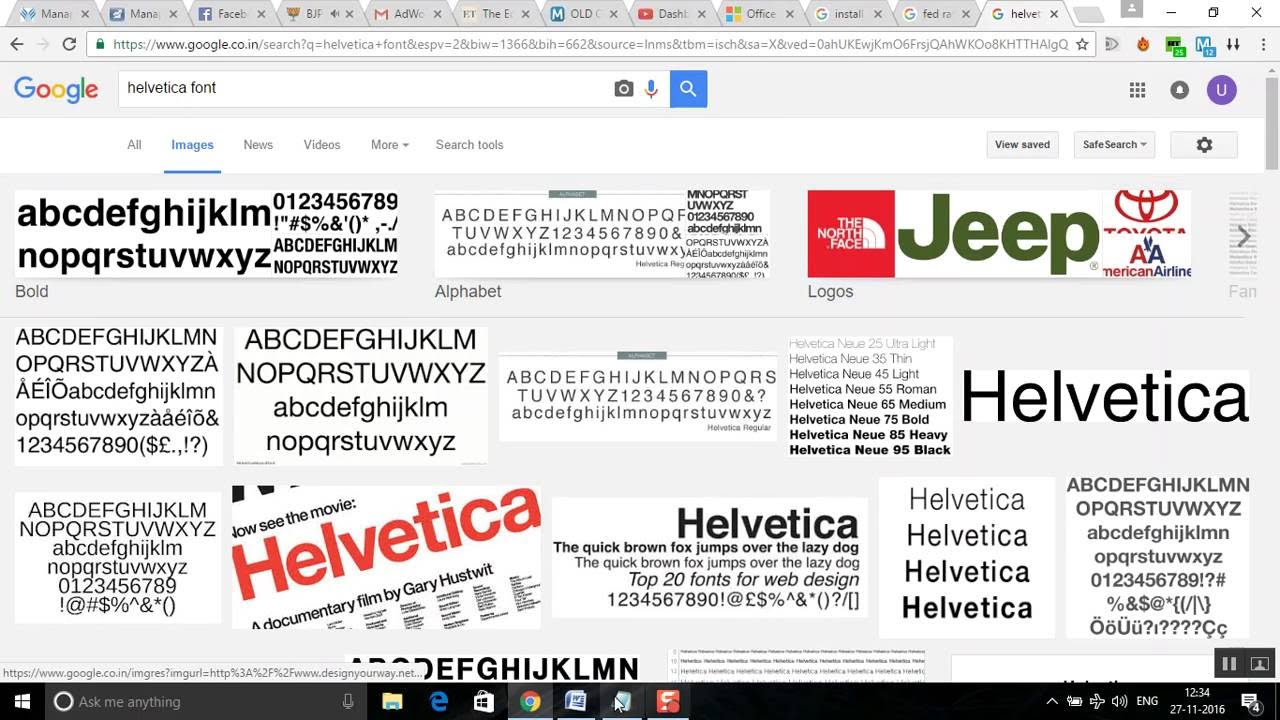Launch Microsoft Edge from the taskbar

click(x=439, y=701)
